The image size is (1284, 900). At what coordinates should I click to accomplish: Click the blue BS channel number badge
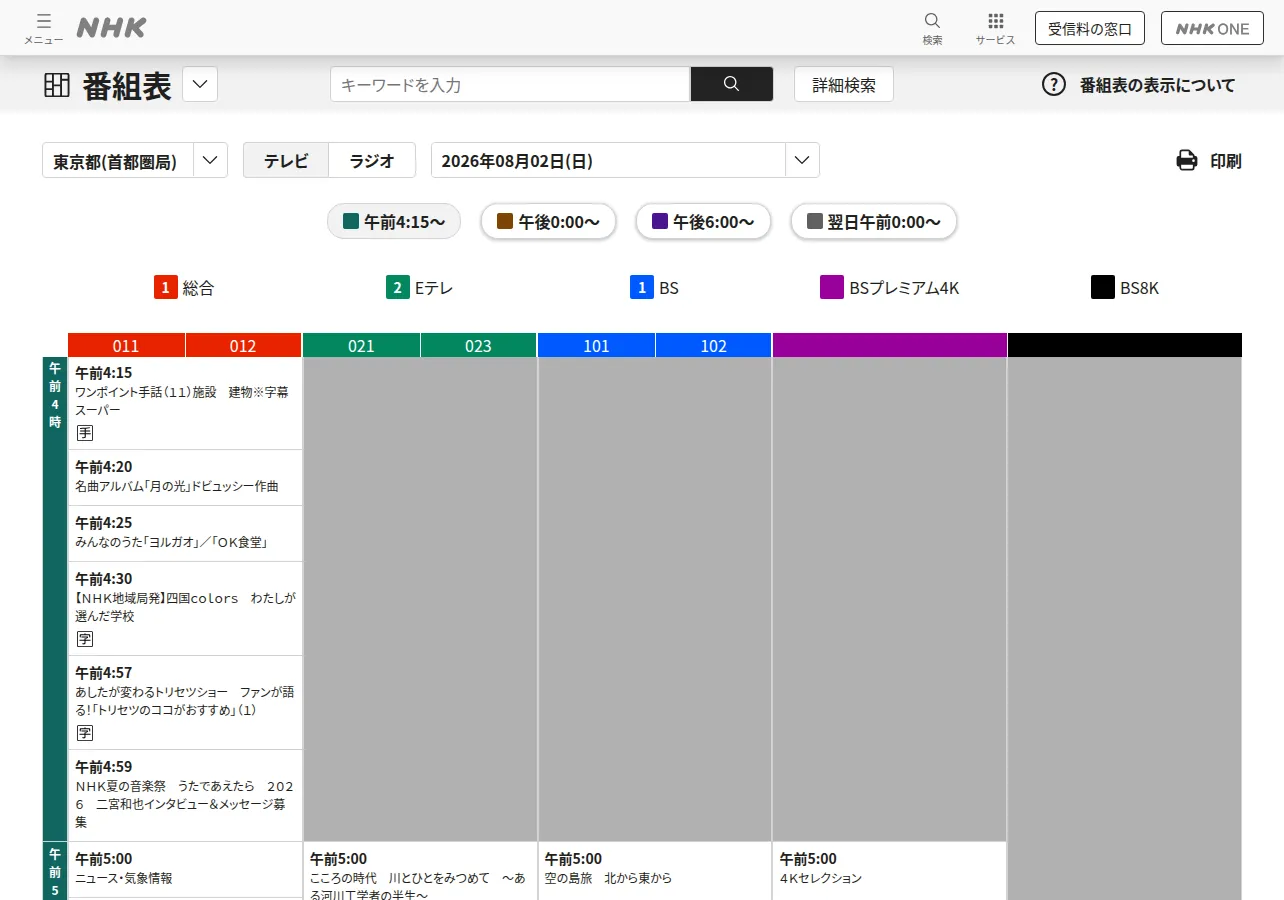(642, 288)
